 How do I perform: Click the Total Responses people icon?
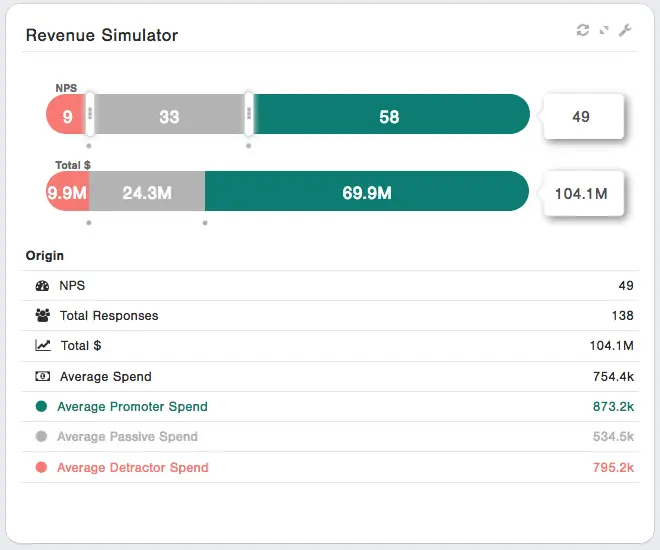(x=42, y=316)
